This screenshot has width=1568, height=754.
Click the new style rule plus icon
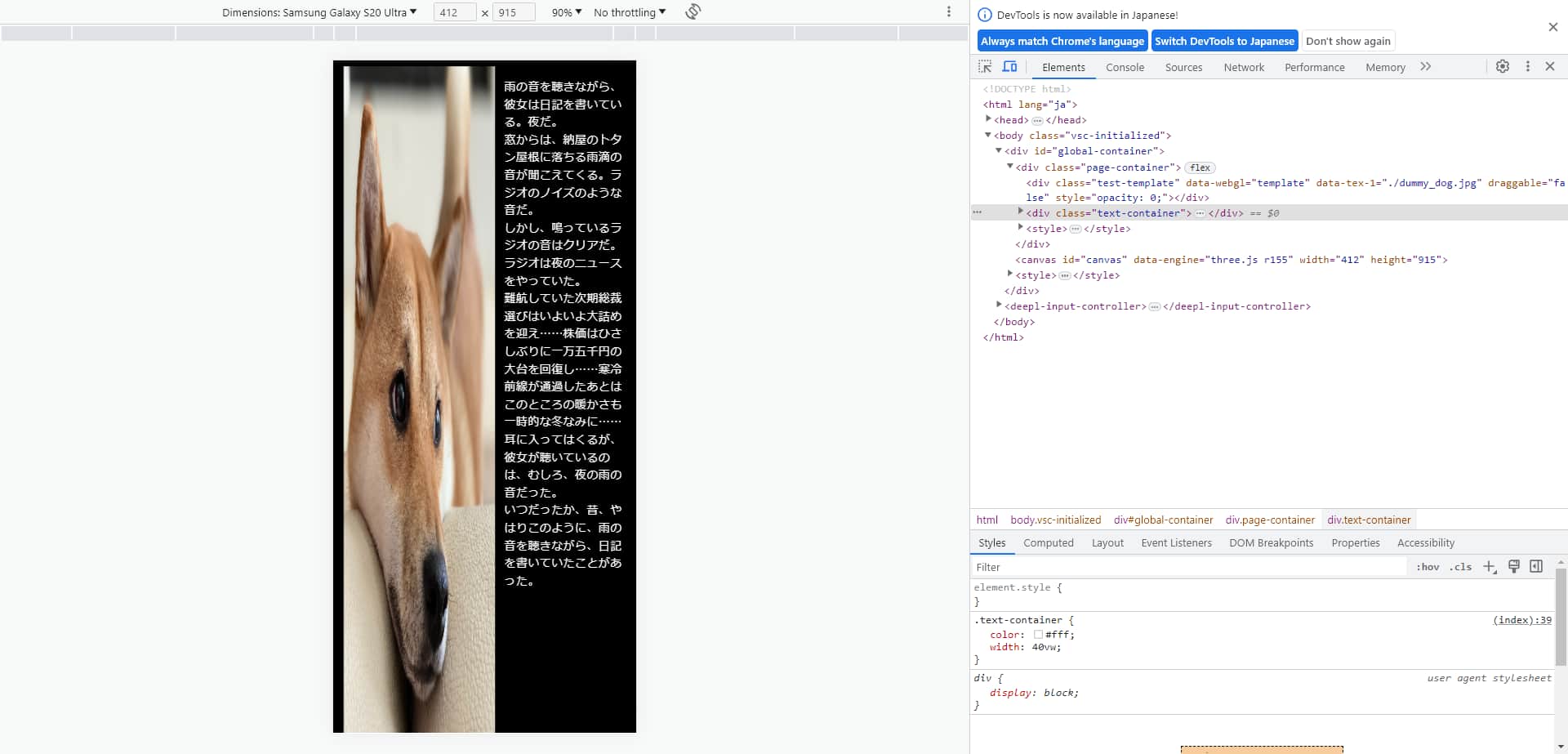pos(1489,567)
